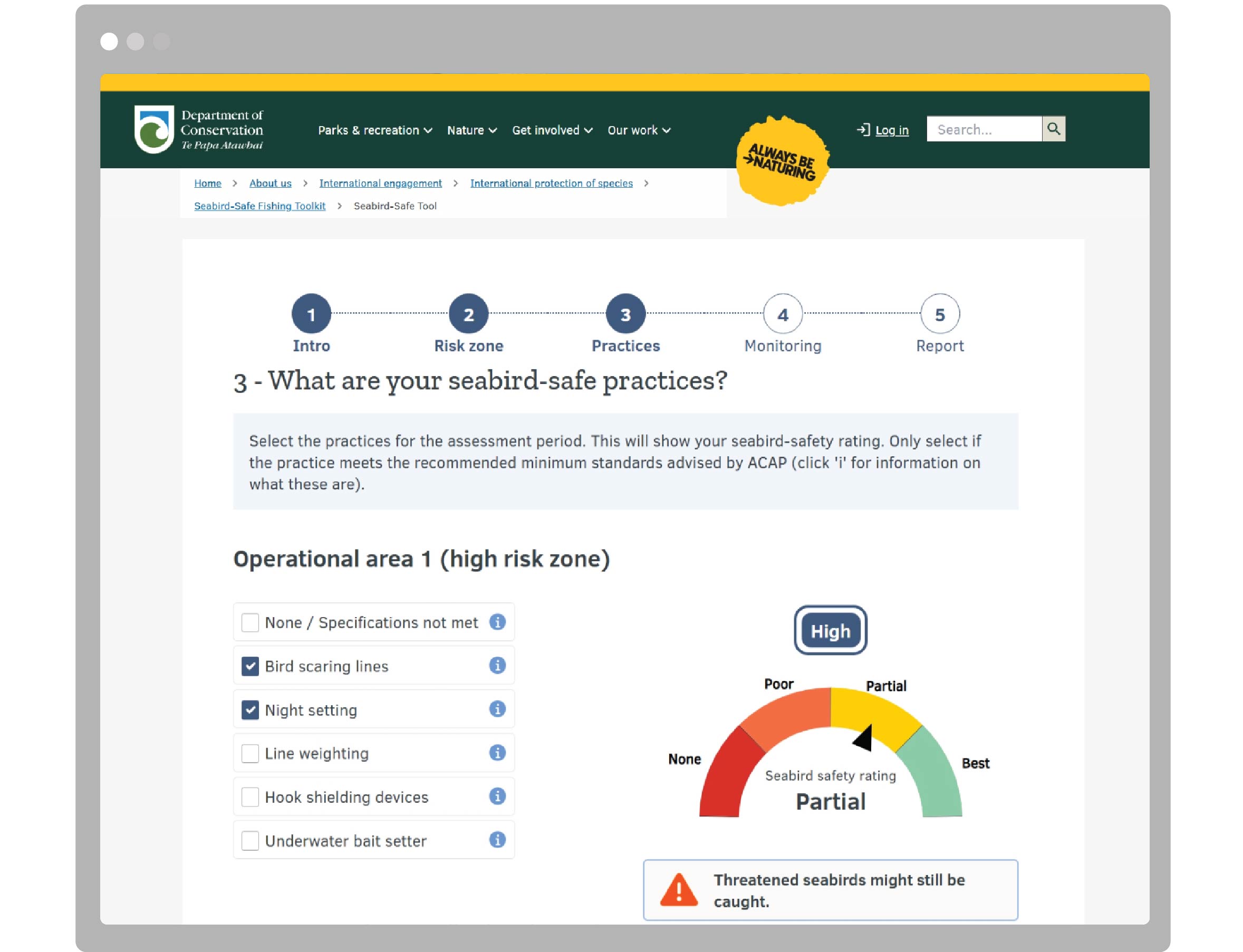Click the search magnifier icon
The image size is (1243, 952).
tap(1053, 129)
